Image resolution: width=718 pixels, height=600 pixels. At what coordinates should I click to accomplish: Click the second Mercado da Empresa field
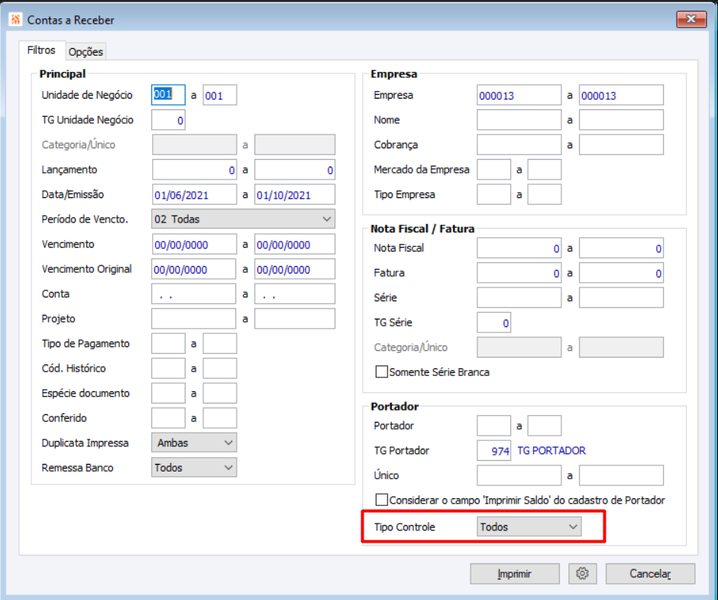(544, 169)
